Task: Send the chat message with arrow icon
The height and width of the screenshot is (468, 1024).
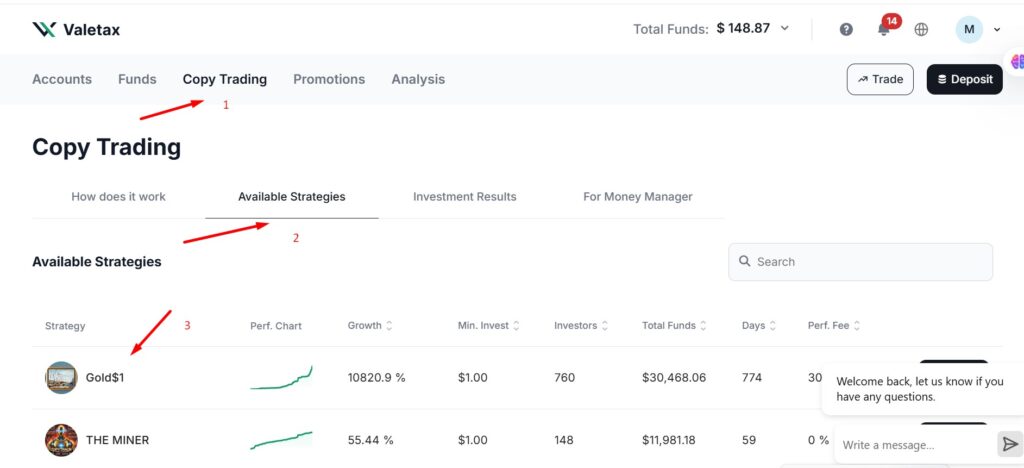Action: point(1009,444)
